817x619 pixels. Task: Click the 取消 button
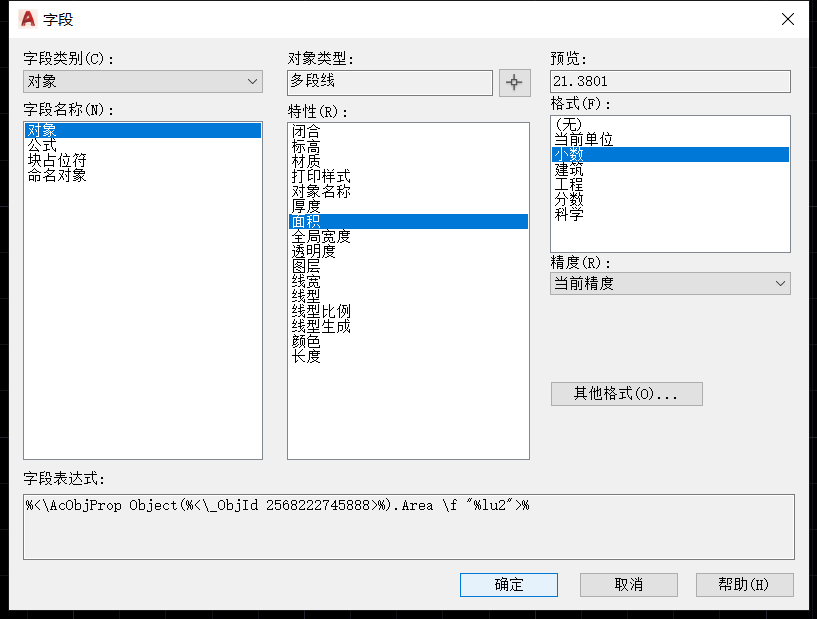pos(629,585)
